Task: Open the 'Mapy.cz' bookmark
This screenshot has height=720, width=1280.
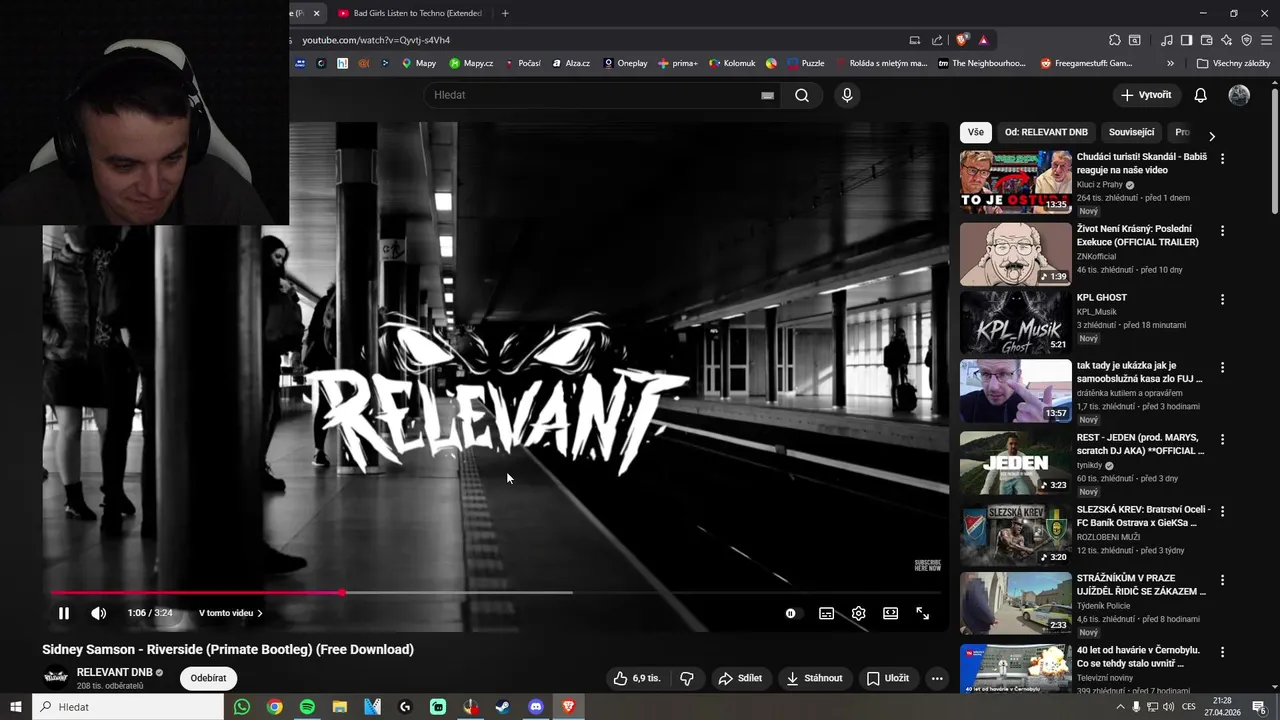Action: pyautogui.click(x=471, y=63)
